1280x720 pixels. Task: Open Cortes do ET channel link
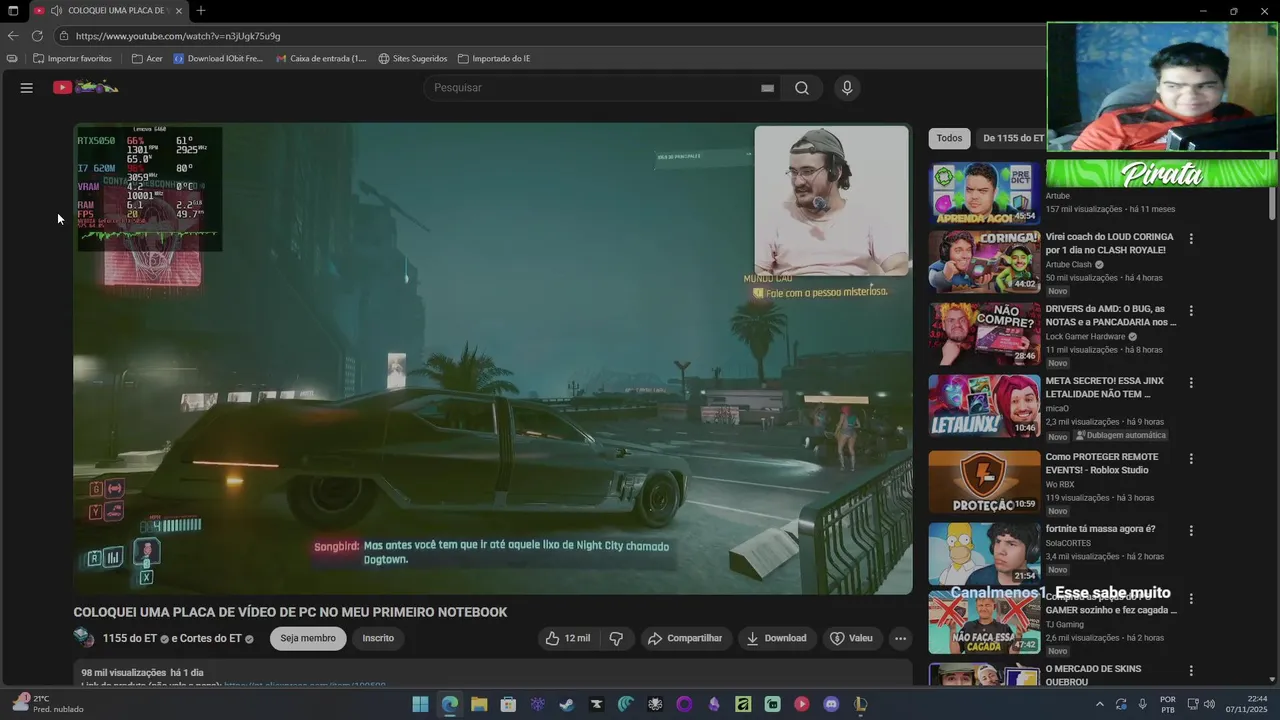(211, 638)
